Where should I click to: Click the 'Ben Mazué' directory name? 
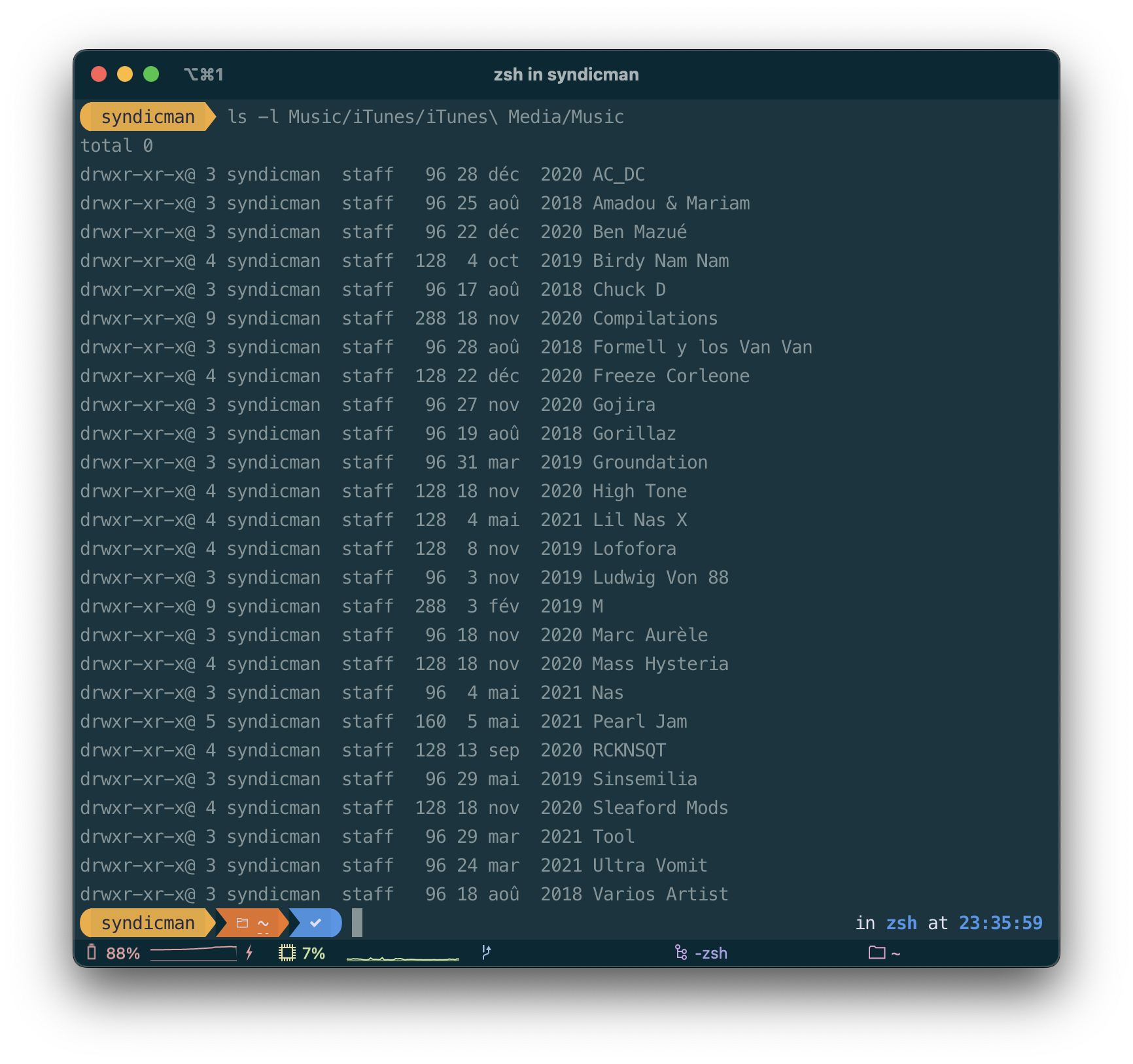tap(640, 232)
